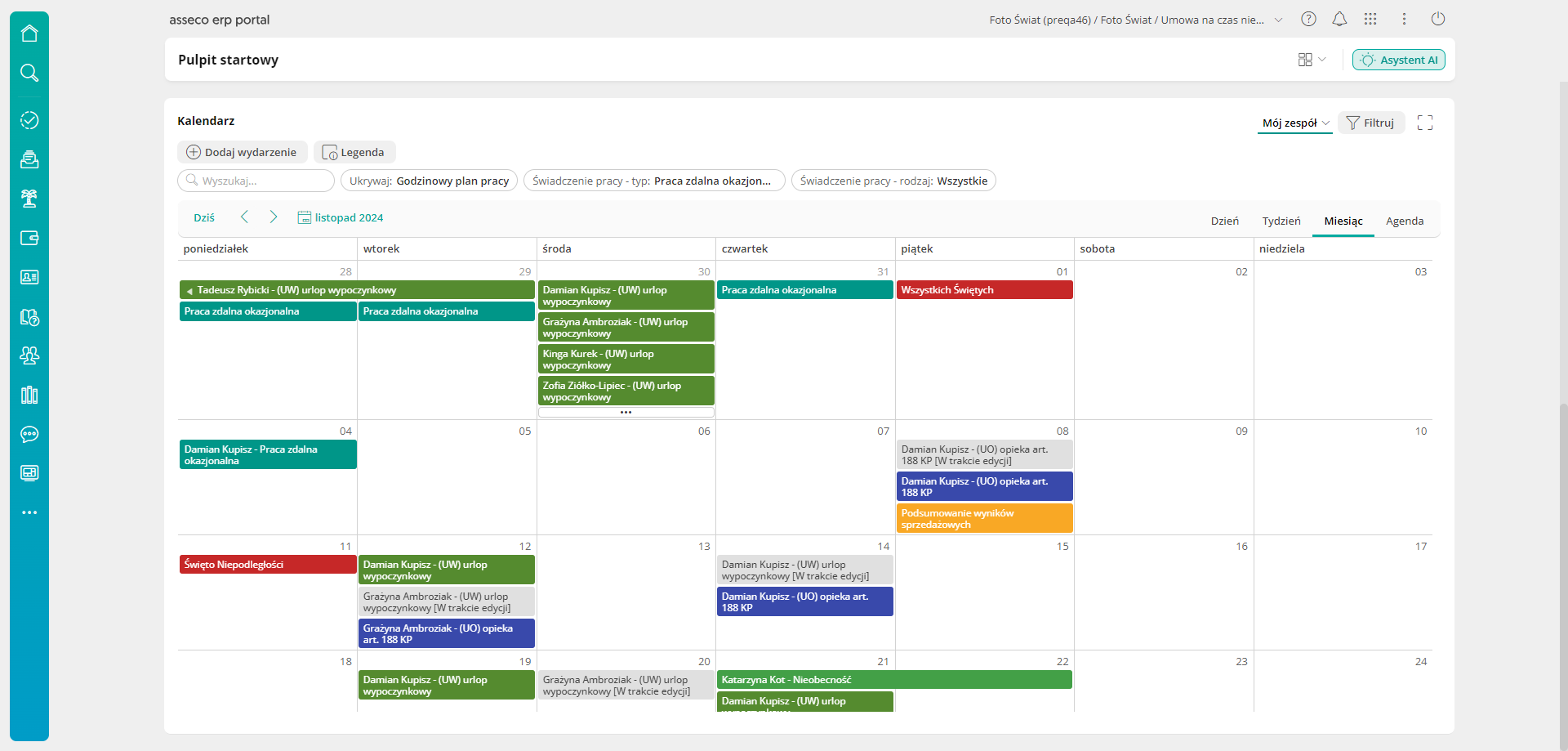Open Wszystkich Świętych holiday event
The height and width of the screenshot is (751, 1568).
(x=984, y=290)
